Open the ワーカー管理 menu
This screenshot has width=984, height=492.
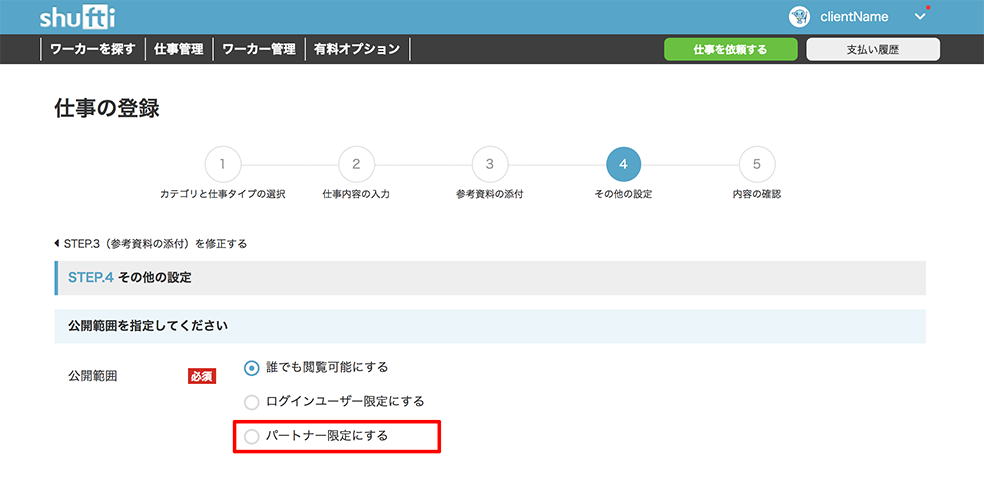pos(259,50)
